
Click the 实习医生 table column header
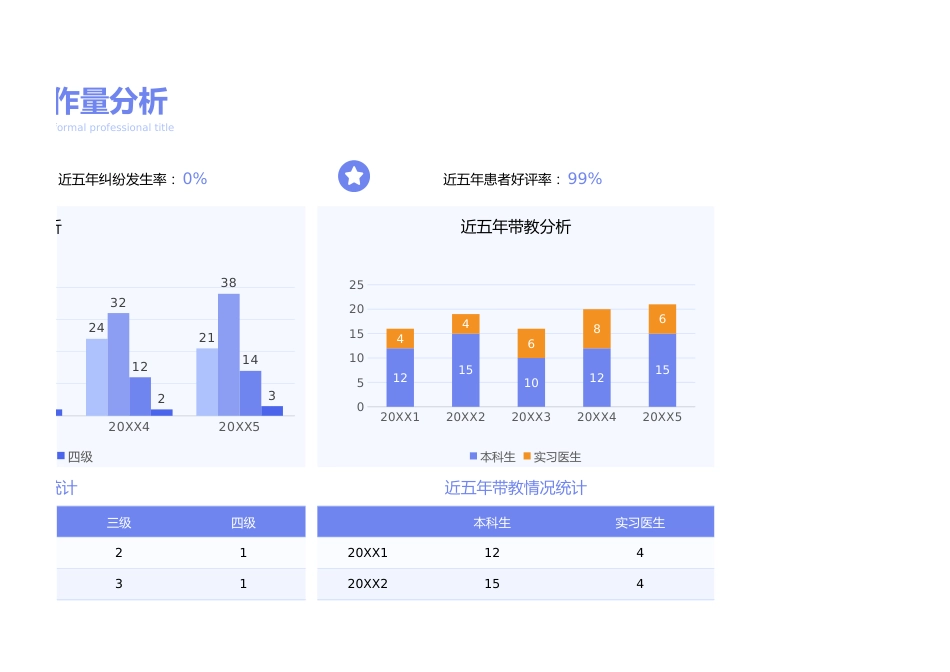[x=640, y=522]
